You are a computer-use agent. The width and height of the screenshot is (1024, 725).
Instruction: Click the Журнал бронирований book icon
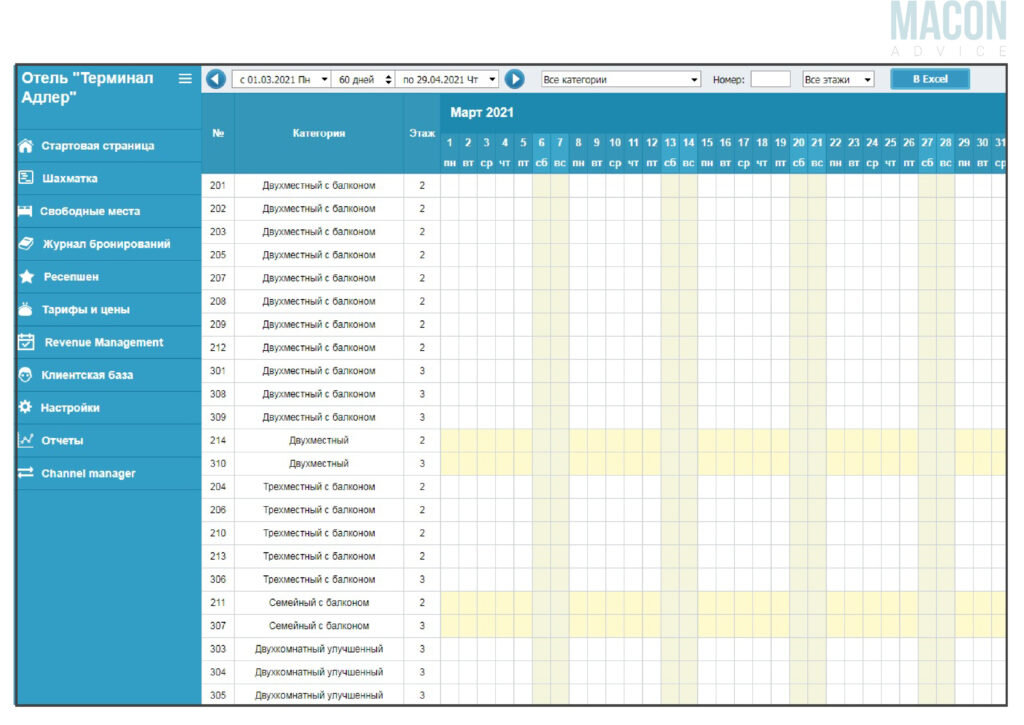(x=26, y=244)
